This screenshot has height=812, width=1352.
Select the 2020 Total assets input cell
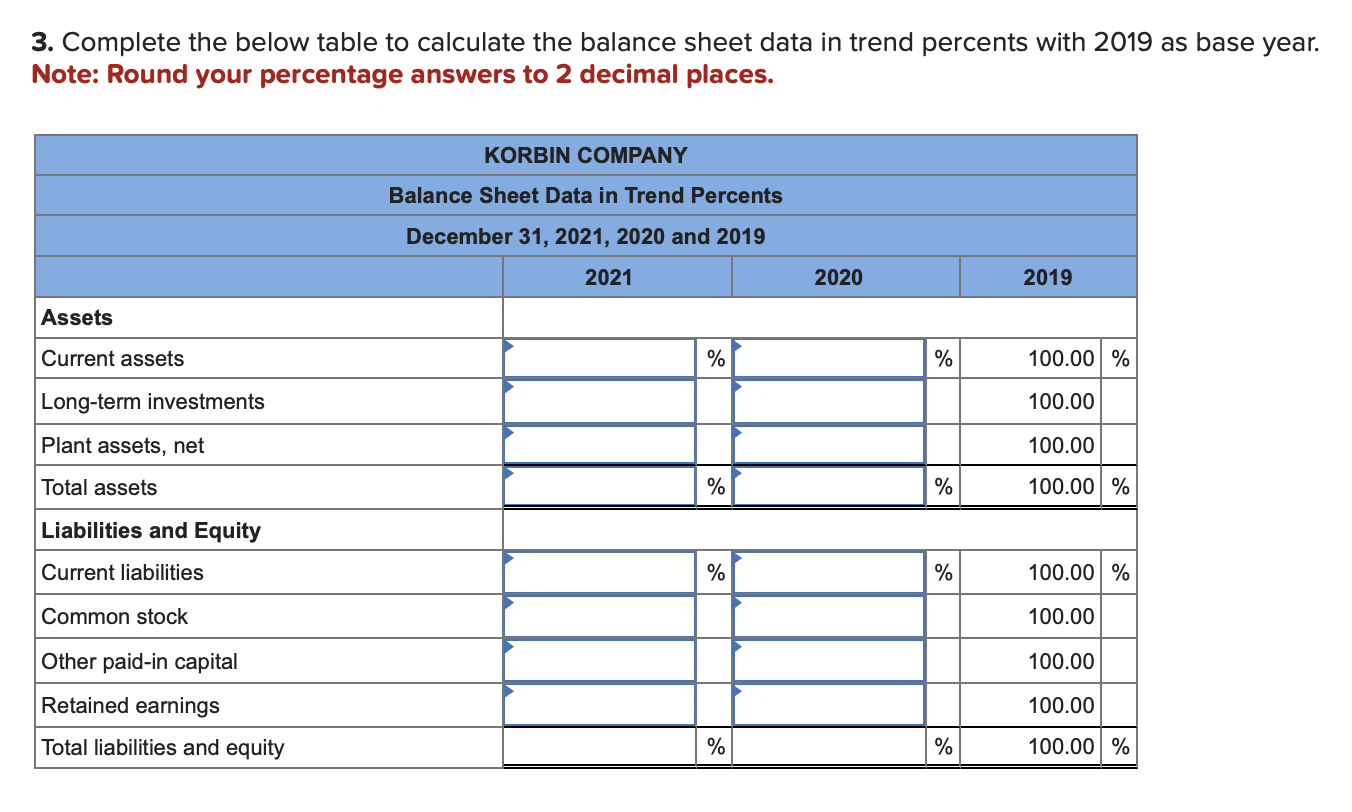829,488
